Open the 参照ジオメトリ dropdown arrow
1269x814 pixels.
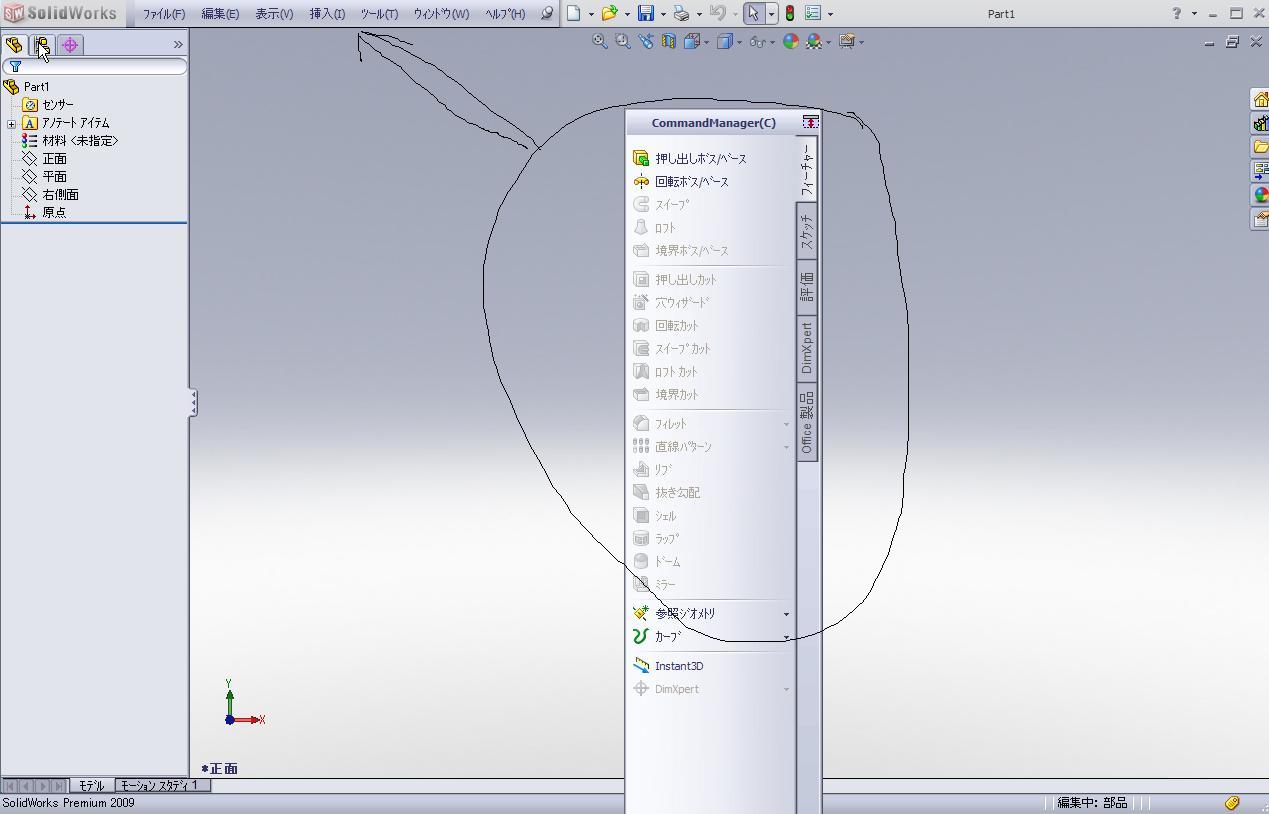786,614
